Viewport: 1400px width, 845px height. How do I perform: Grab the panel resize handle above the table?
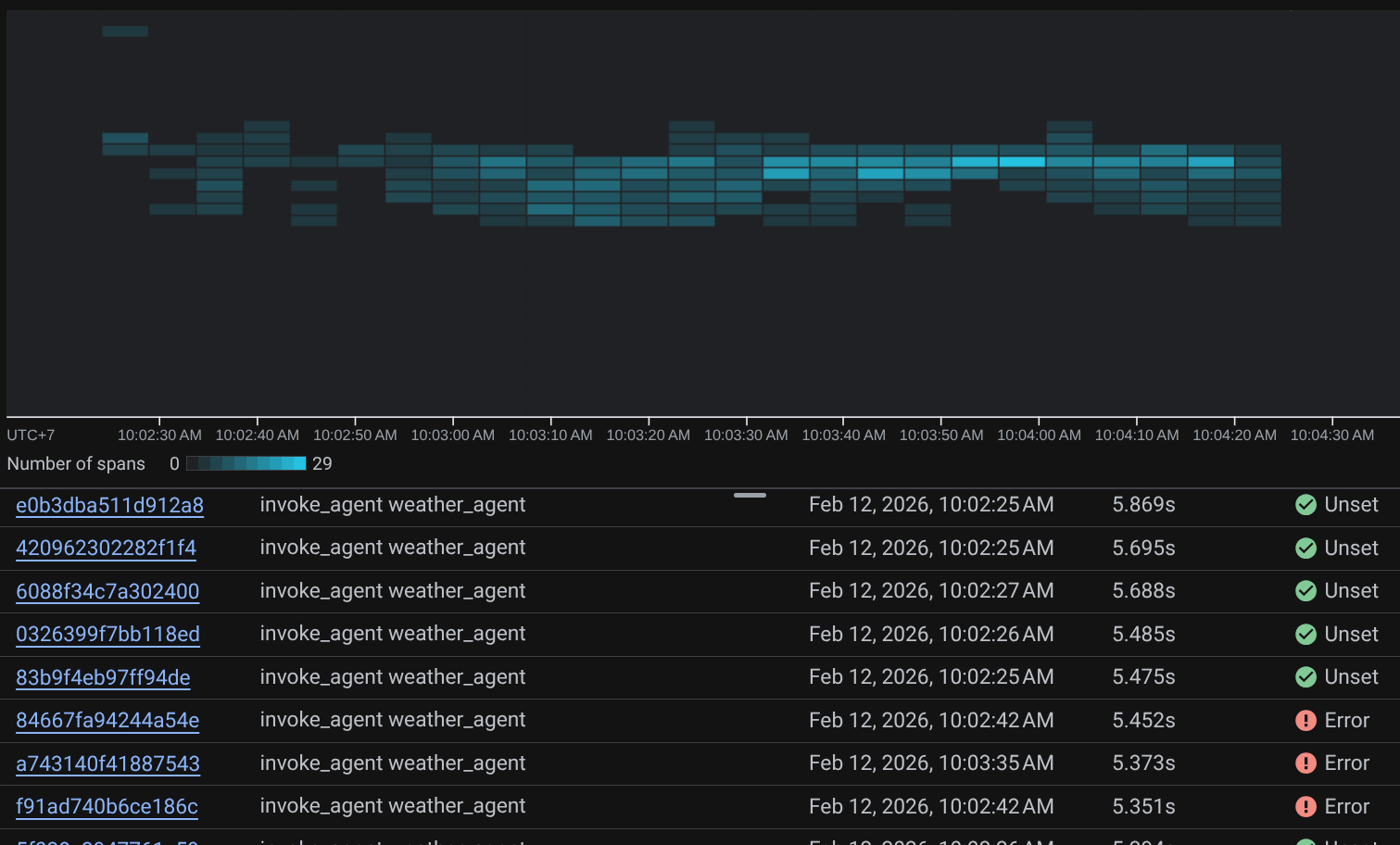coord(750,495)
